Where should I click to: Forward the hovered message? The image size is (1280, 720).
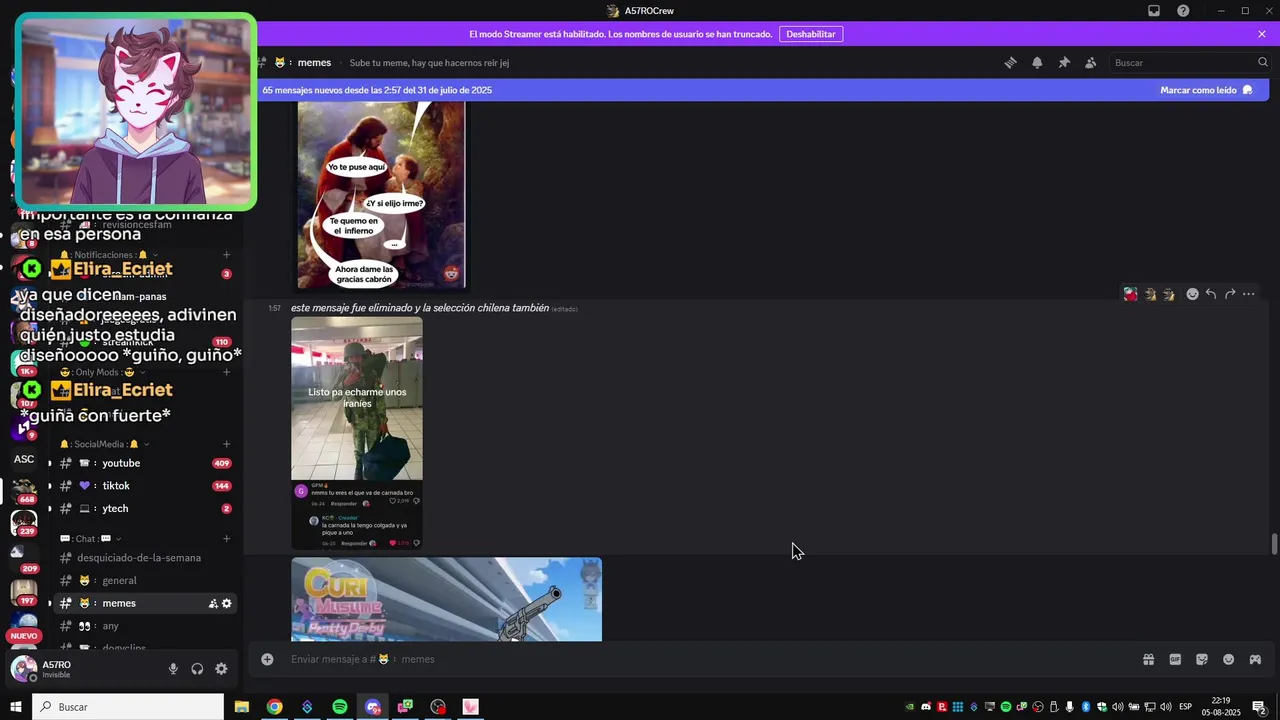(x=1230, y=294)
